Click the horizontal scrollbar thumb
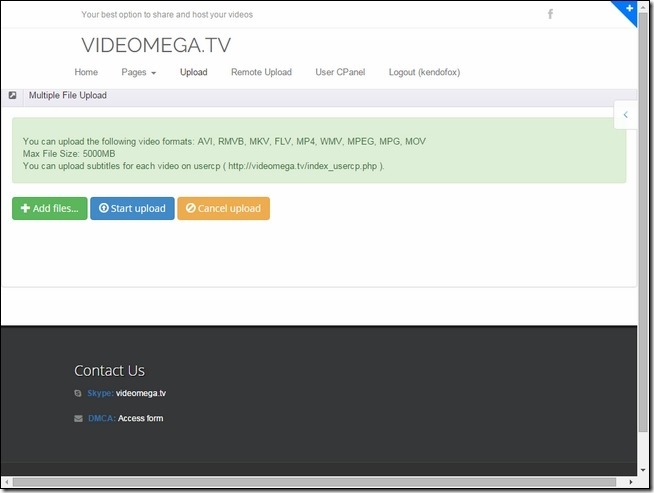The height and width of the screenshot is (493, 654). (x=314, y=482)
